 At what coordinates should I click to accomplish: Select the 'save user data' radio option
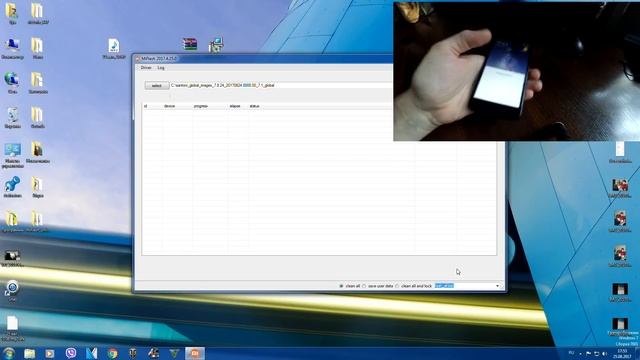(x=364, y=286)
